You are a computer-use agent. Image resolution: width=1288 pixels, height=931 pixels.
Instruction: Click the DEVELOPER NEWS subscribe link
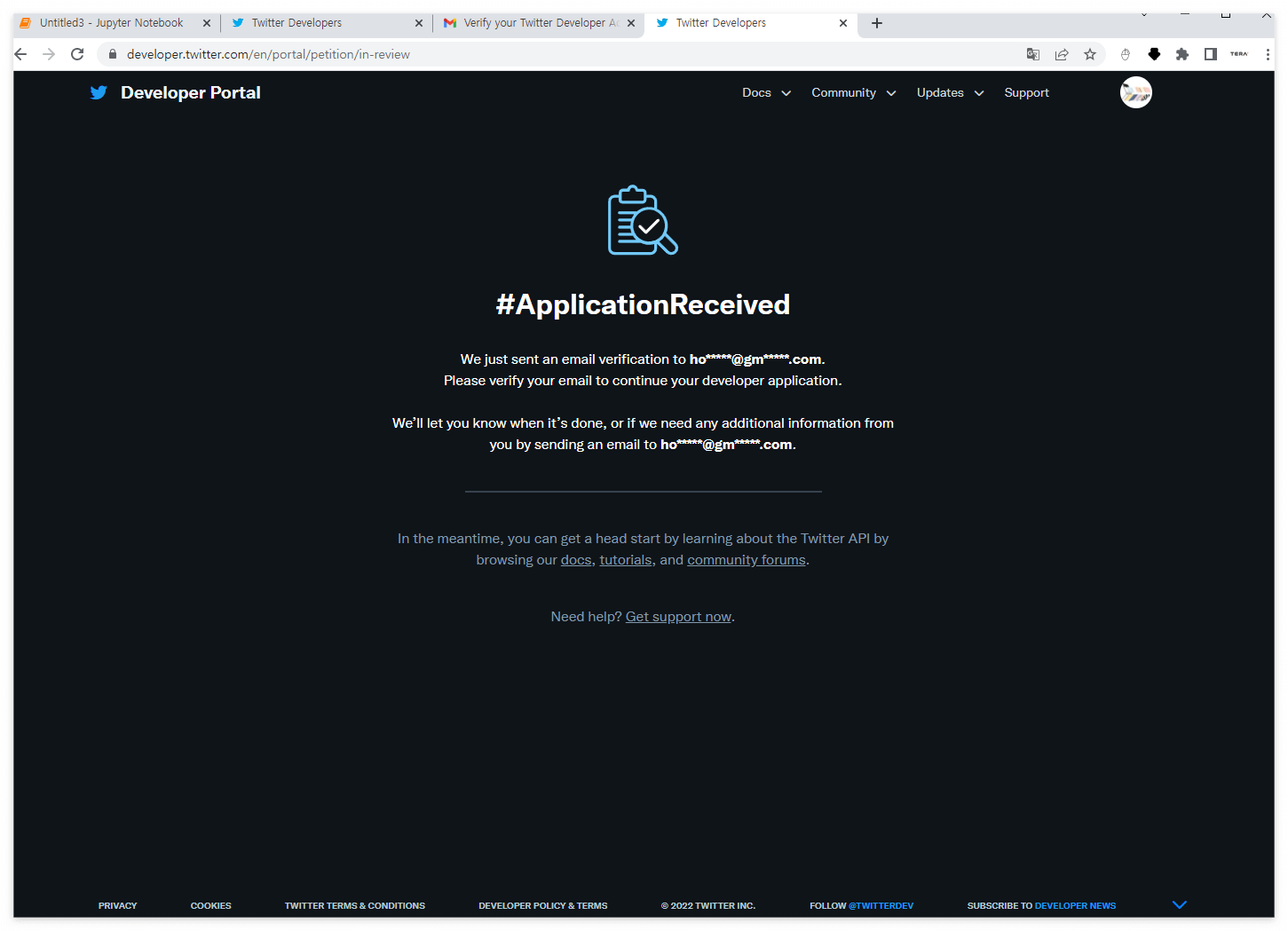(1075, 905)
